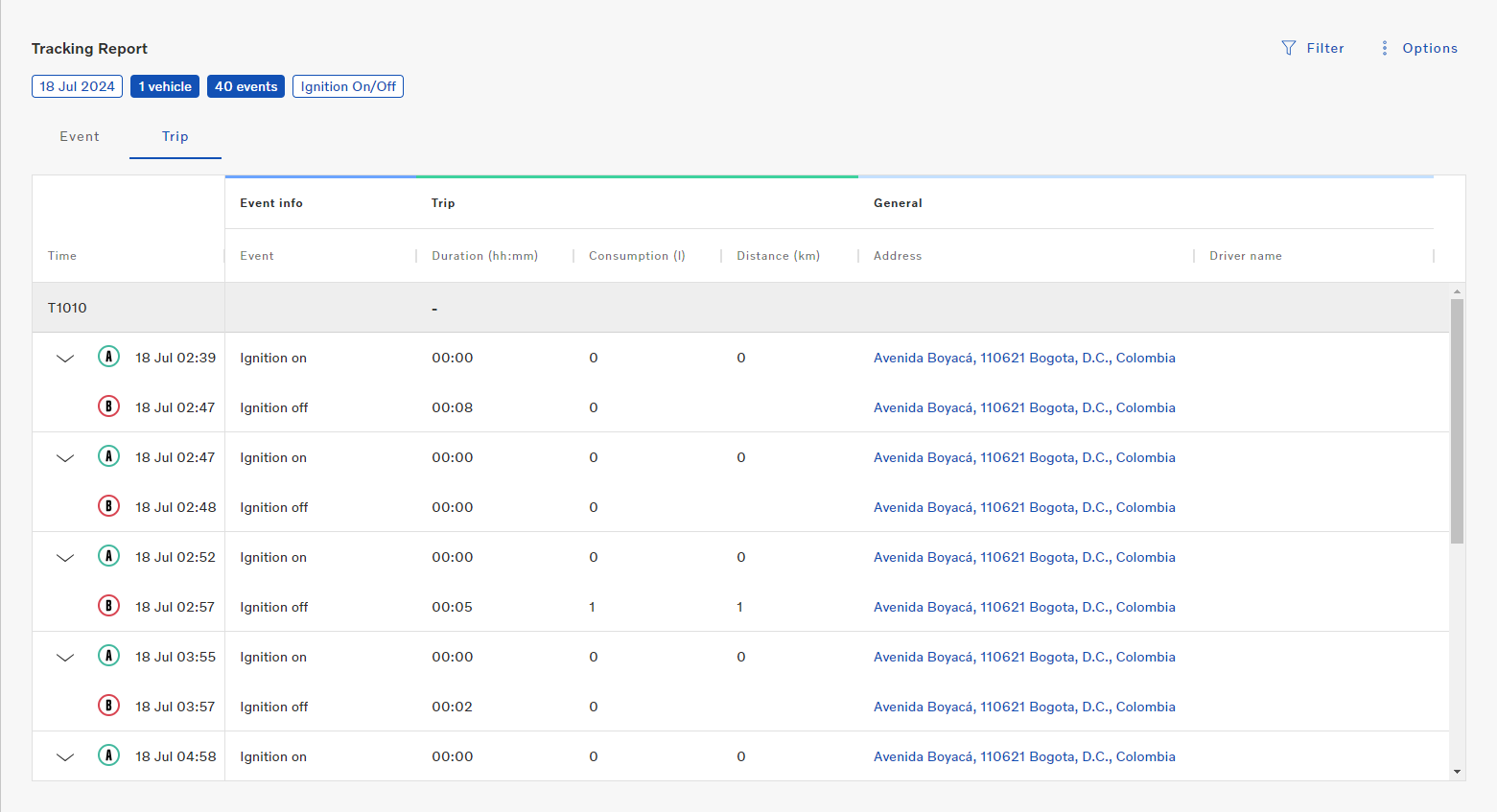Collapse the 02:47 ignition on trip chevron

click(x=65, y=458)
